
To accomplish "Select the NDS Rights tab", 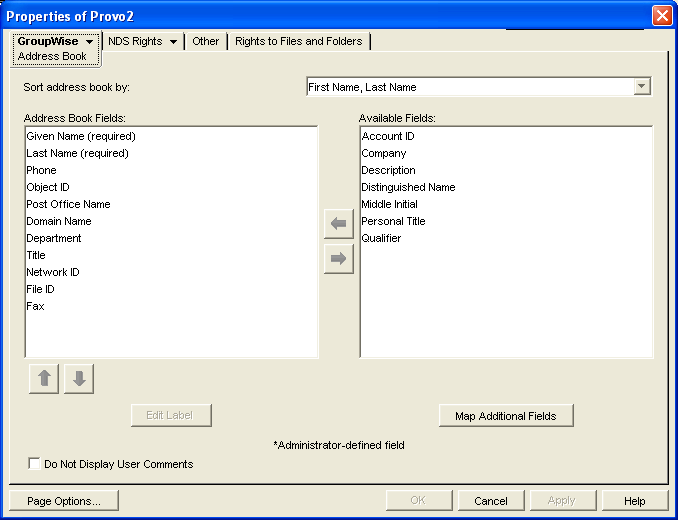I will [x=135, y=41].
